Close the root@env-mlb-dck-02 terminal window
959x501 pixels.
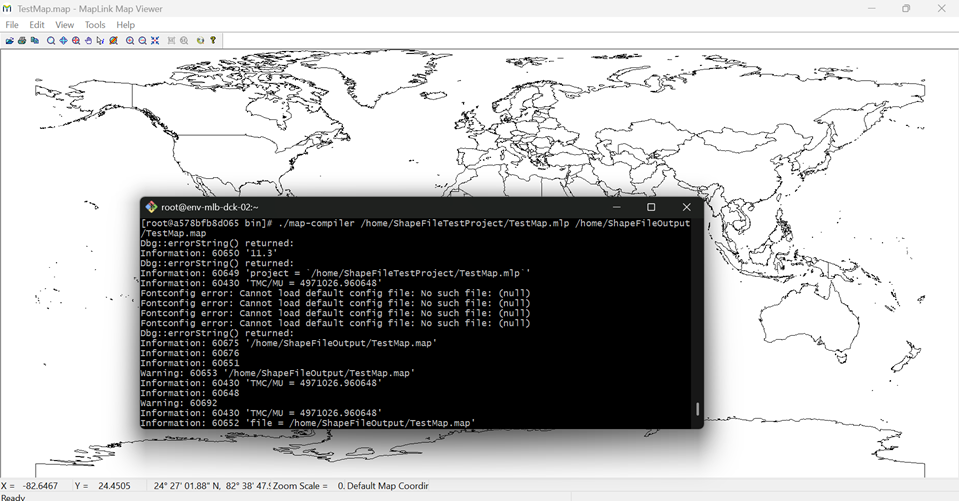[686, 207]
